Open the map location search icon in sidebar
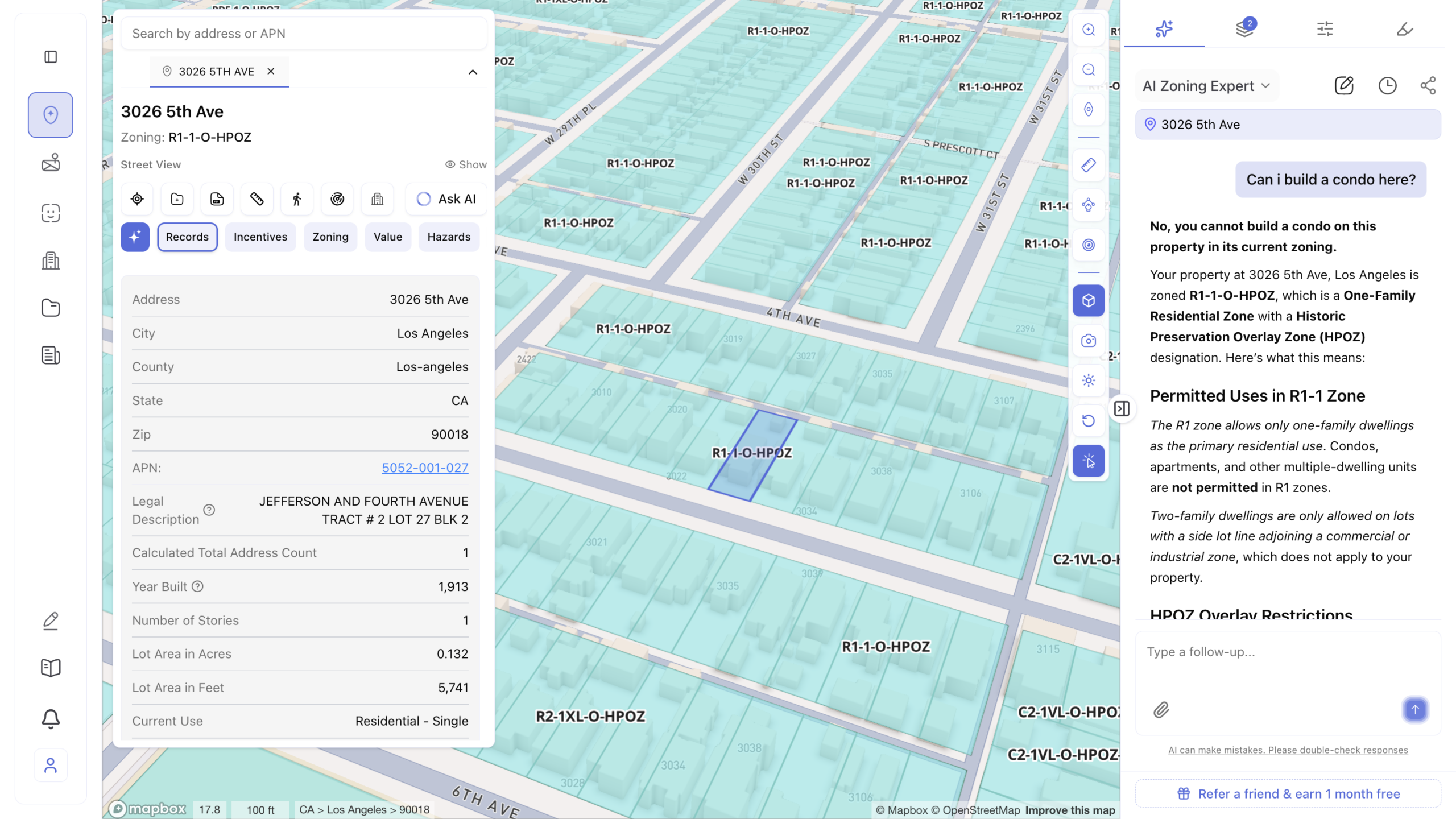 (51, 115)
